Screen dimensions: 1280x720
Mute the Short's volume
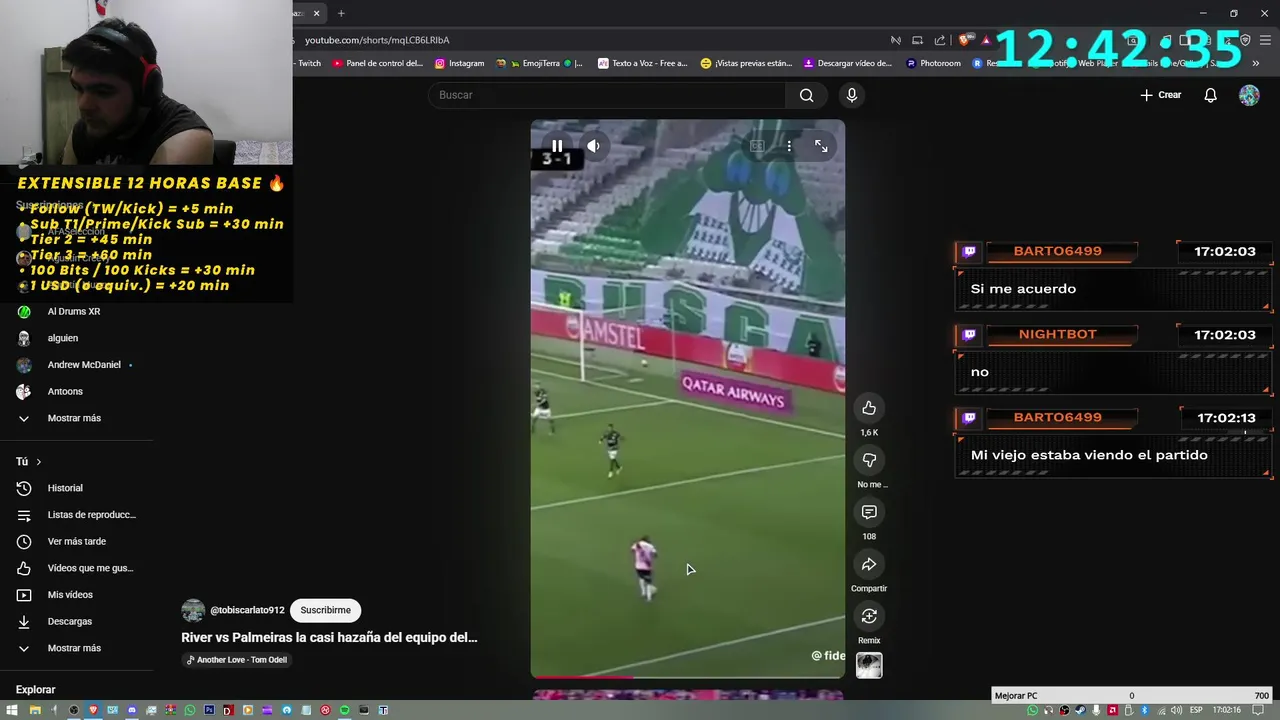pyautogui.click(x=593, y=146)
